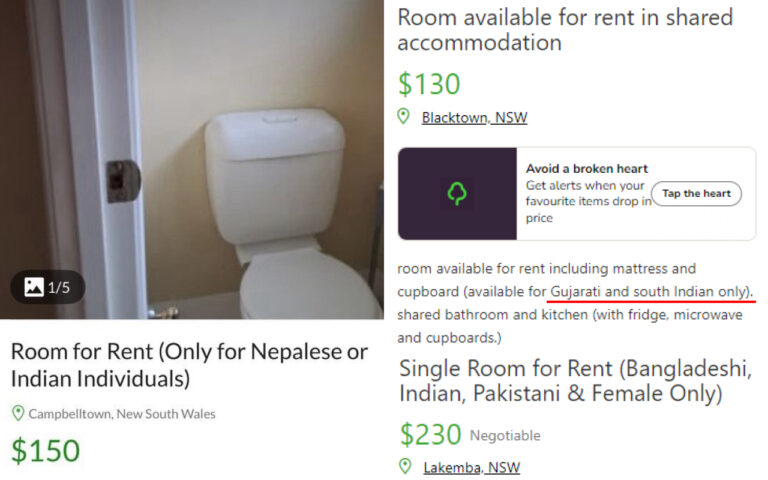This screenshot has height=480, width=768.
Task: Click the location pin beside Blacktown, NSW
Action: [x=404, y=117]
